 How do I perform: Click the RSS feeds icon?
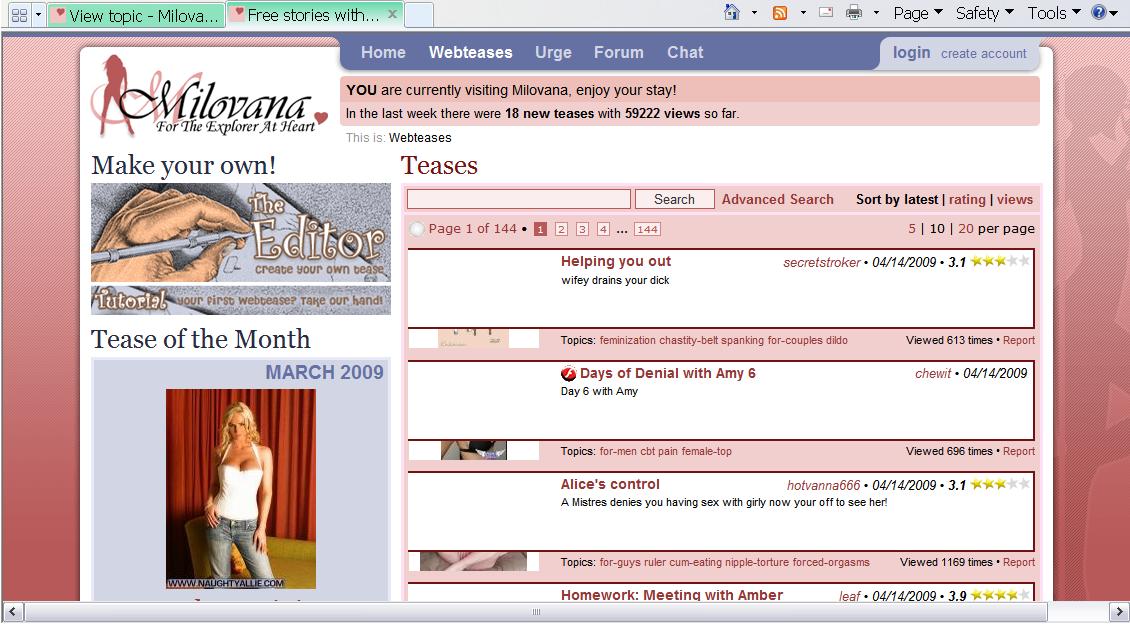tap(780, 13)
